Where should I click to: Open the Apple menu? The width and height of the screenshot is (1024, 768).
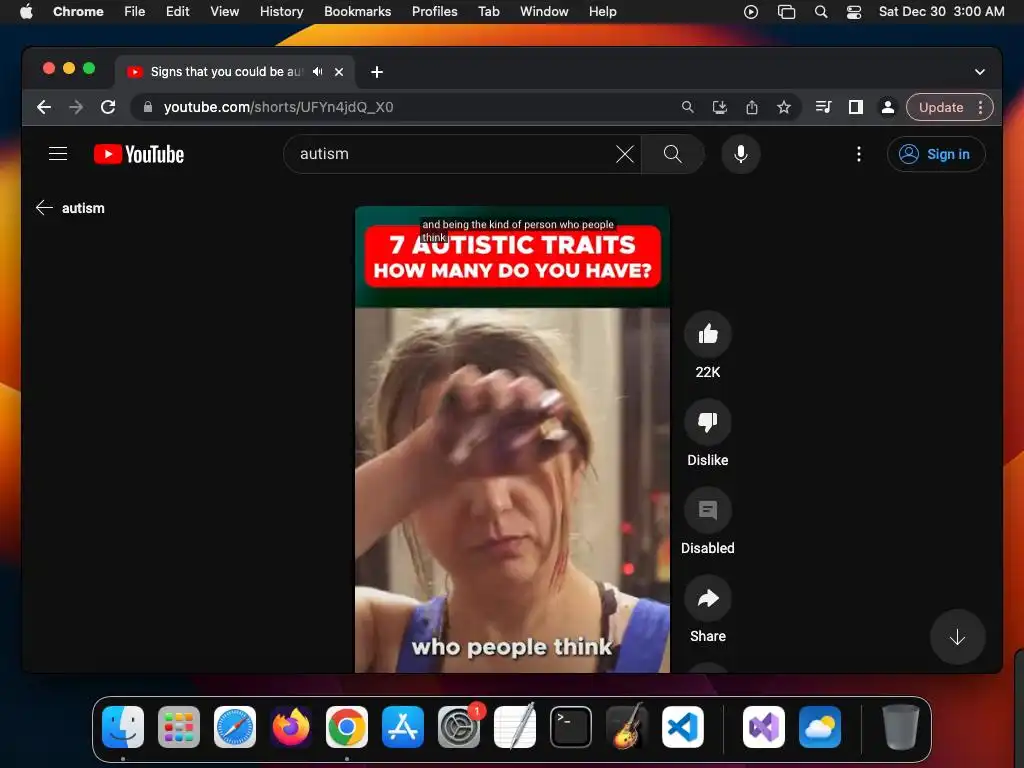pyautogui.click(x=26, y=12)
